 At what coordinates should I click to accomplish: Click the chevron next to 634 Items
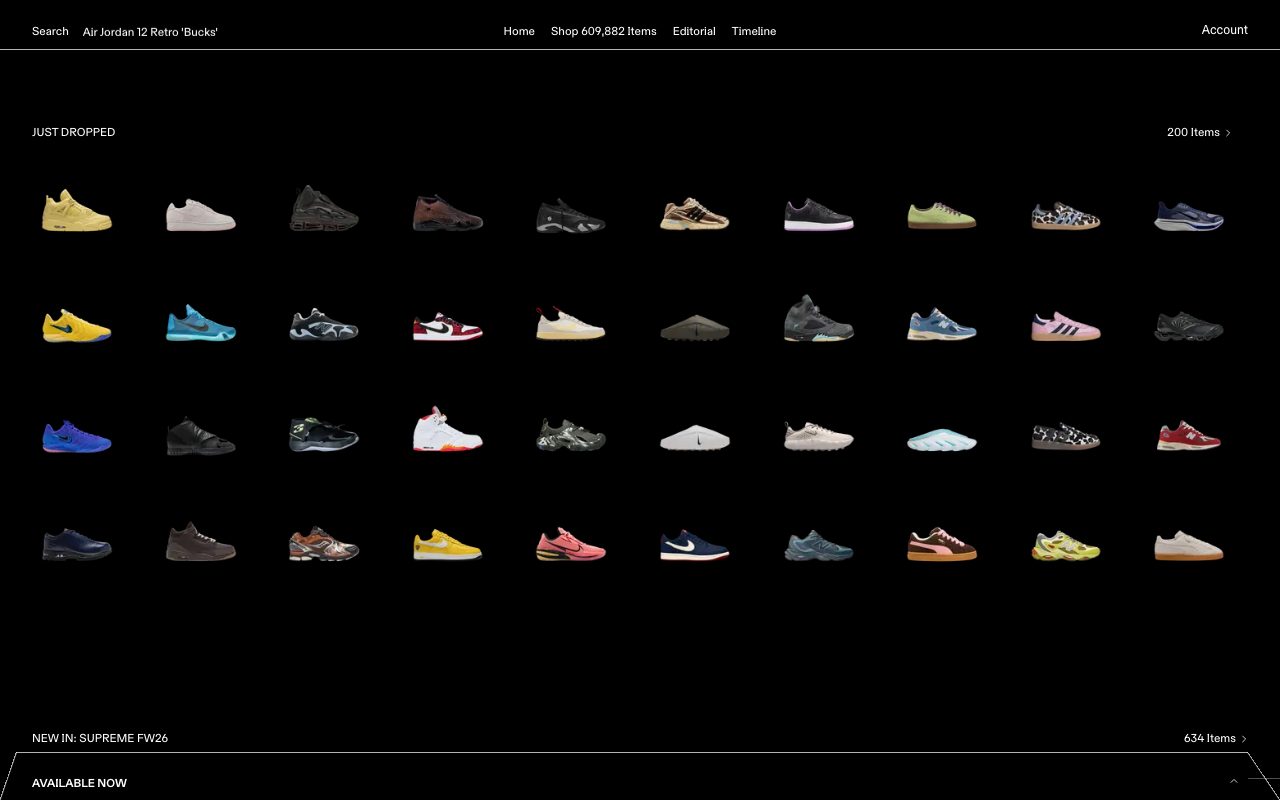[x=1244, y=739]
